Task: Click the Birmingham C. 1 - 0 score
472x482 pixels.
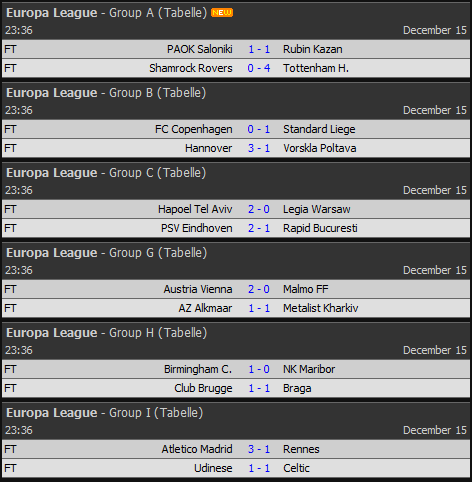Action: tap(259, 369)
